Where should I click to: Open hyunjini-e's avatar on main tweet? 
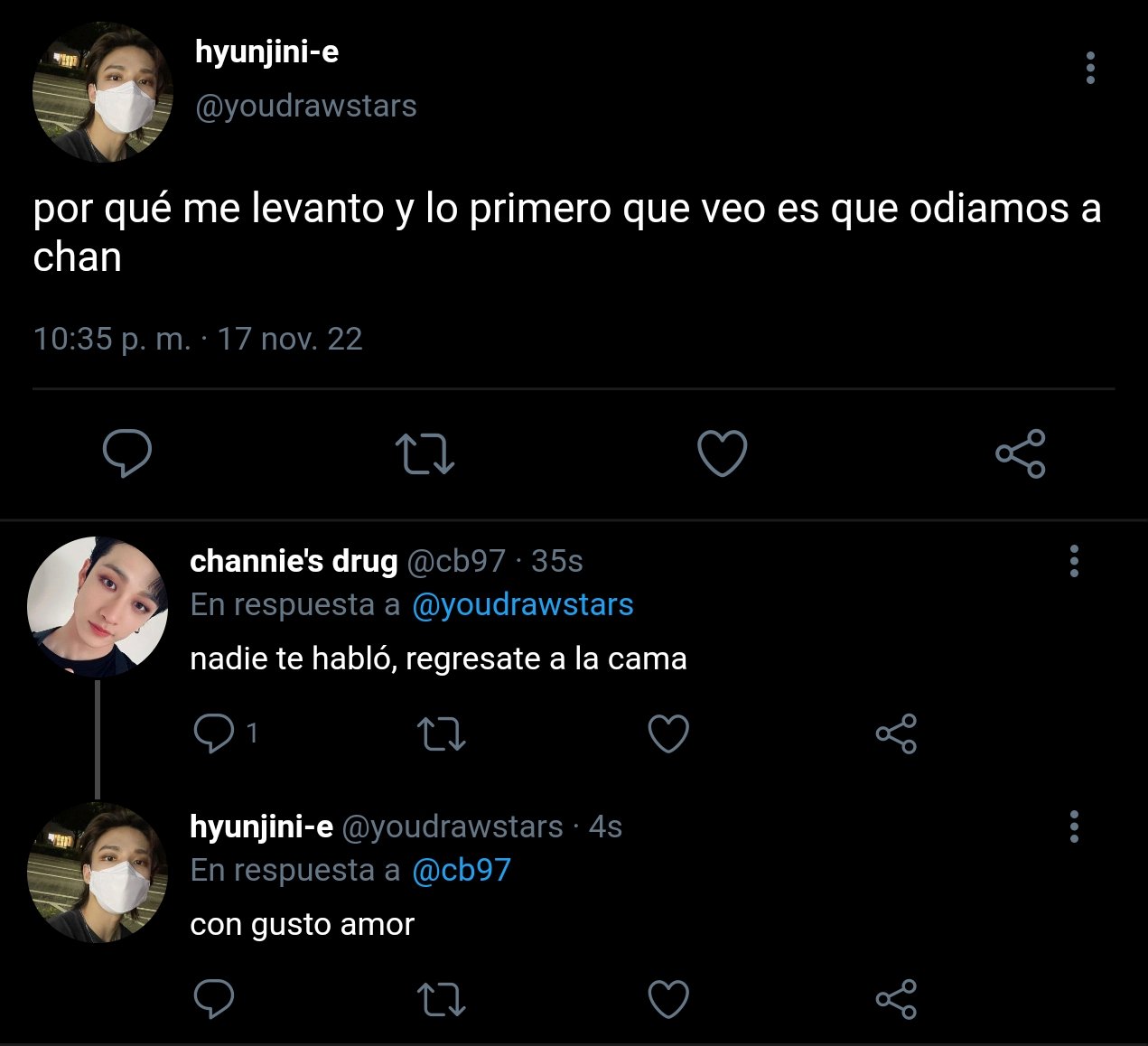click(102, 93)
